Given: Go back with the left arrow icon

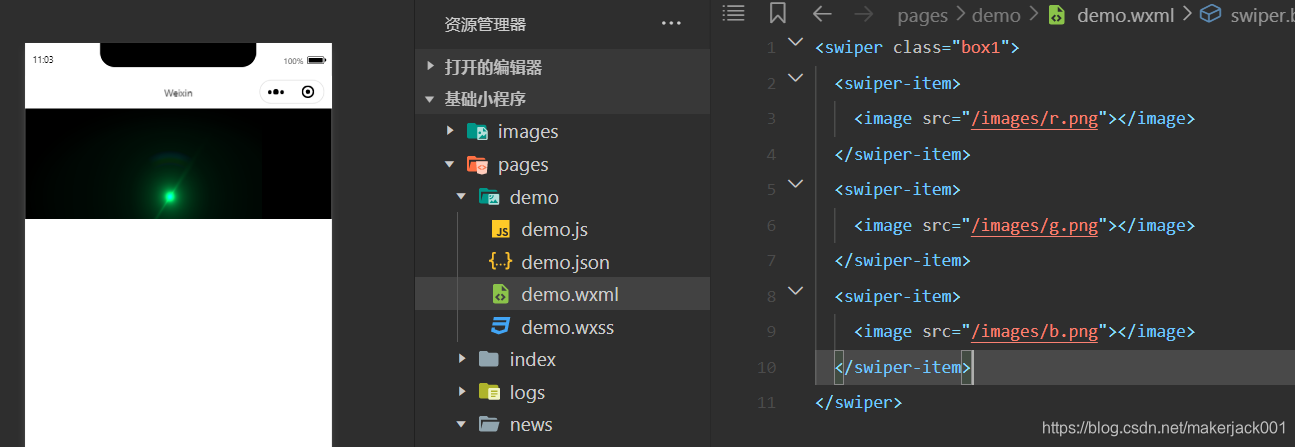Looking at the screenshot, I should pyautogui.click(x=822, y=13).
